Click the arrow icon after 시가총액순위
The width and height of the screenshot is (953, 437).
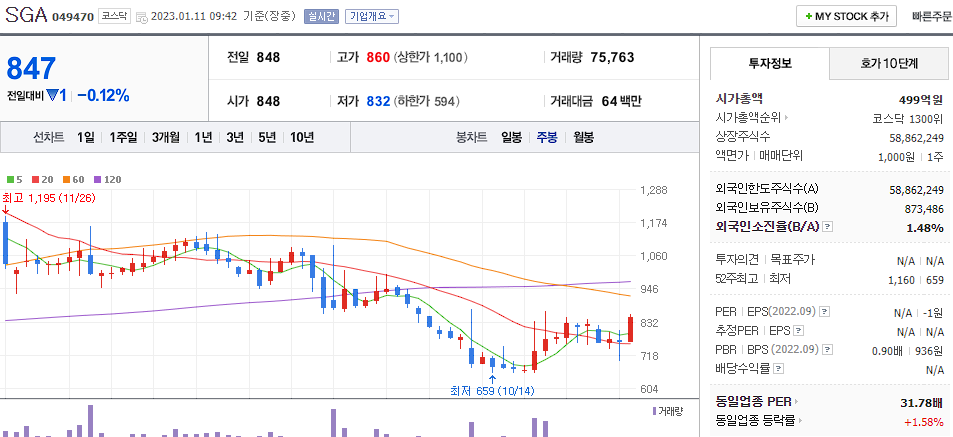pos(786,118)
